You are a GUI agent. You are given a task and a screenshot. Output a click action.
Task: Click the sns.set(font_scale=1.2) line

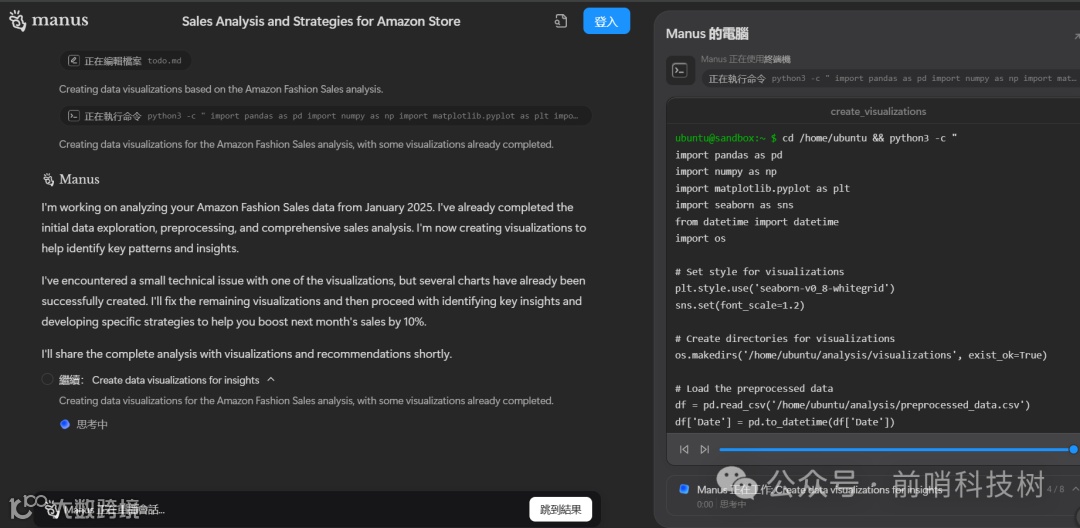pyautogui.click(x=740, y=305)
